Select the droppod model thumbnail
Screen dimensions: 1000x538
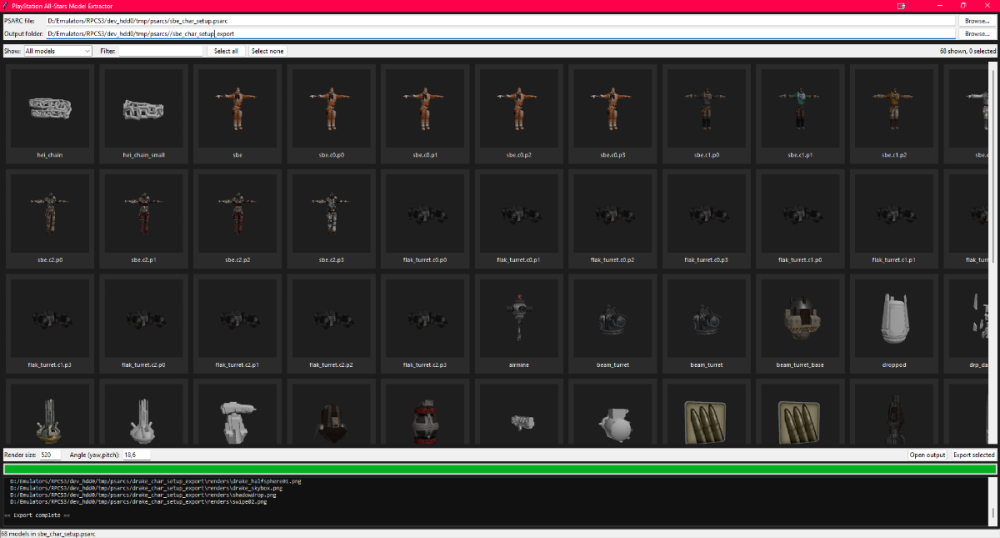(x=893, y=323)
